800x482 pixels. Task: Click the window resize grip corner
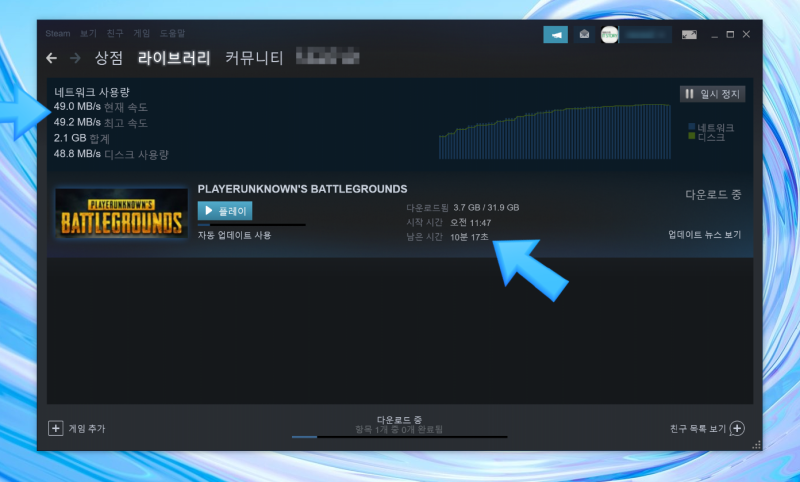point(756,445)
